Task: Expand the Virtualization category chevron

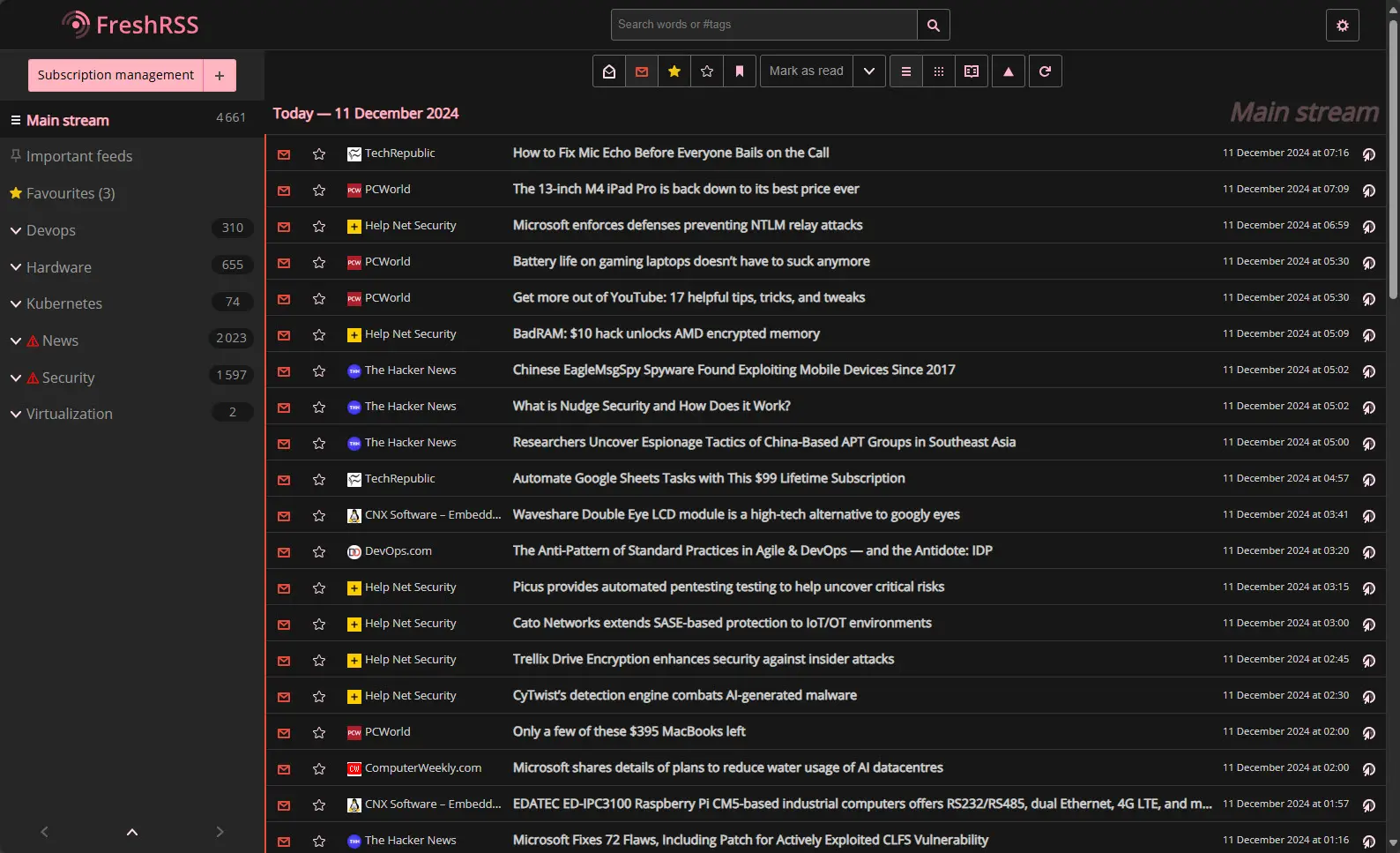Action: [16, 415]
